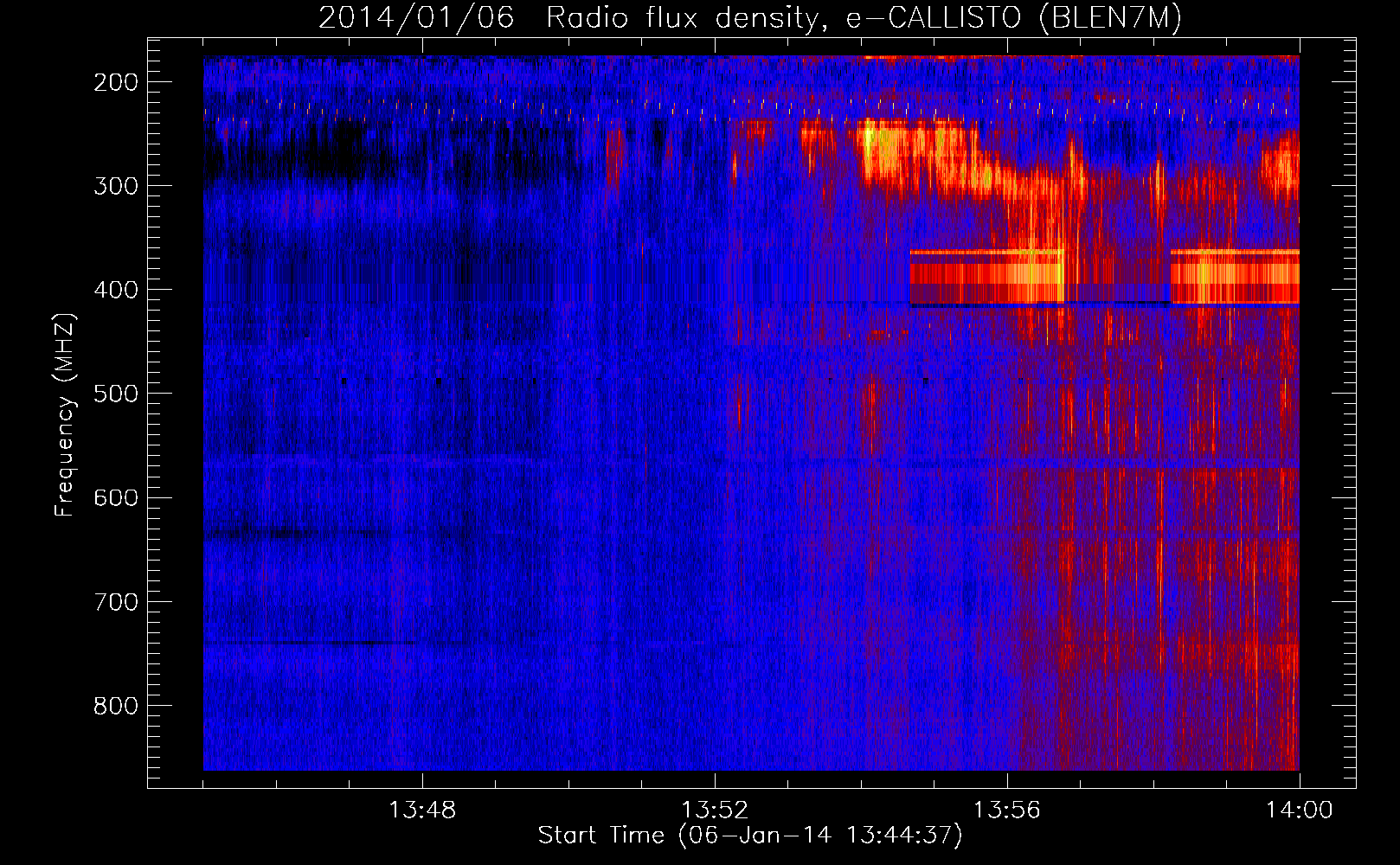Select the 13:52 time tick label

[x=715, y=811]
